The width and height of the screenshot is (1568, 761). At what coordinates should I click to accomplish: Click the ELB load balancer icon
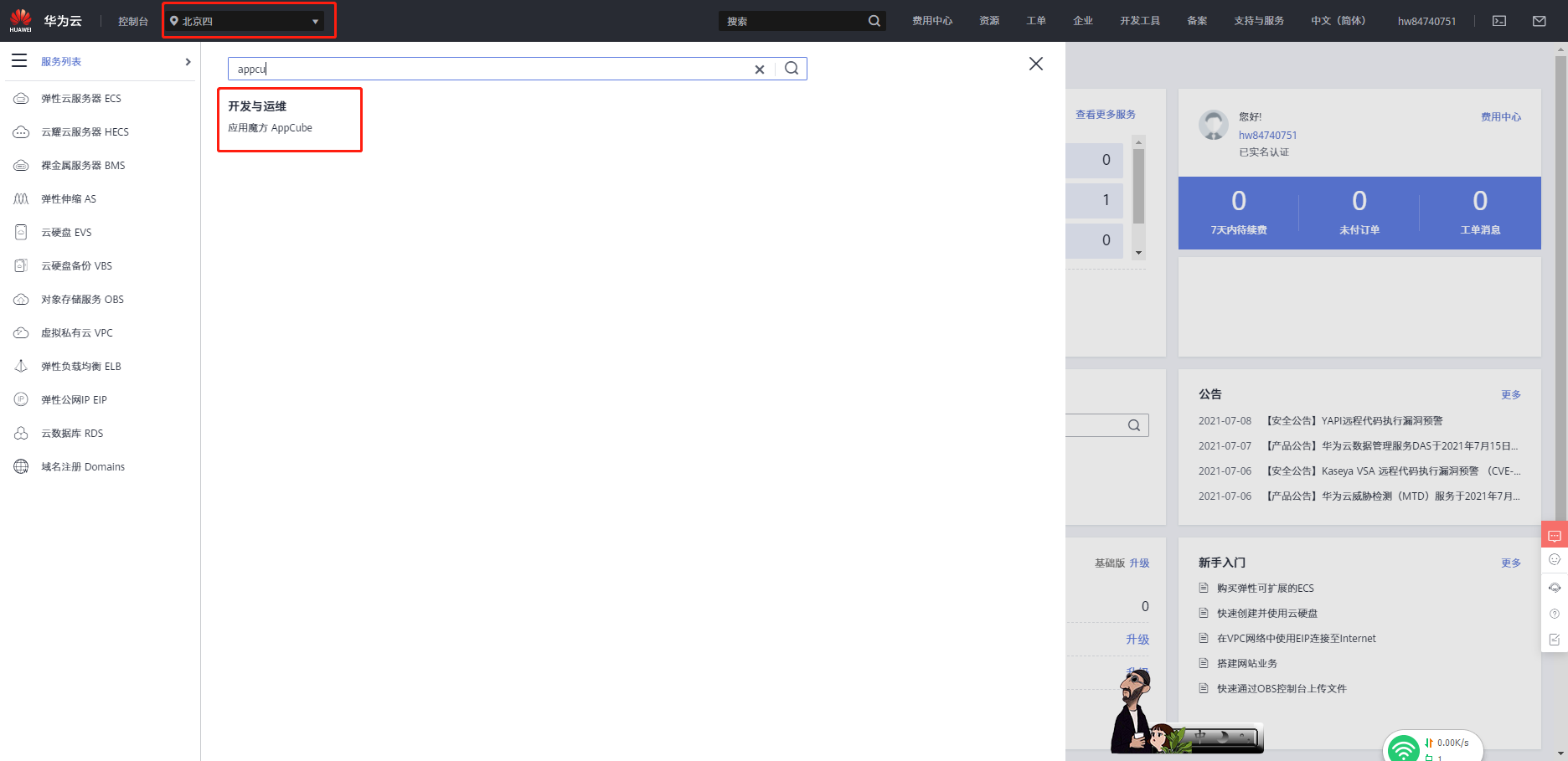[21, 367]
